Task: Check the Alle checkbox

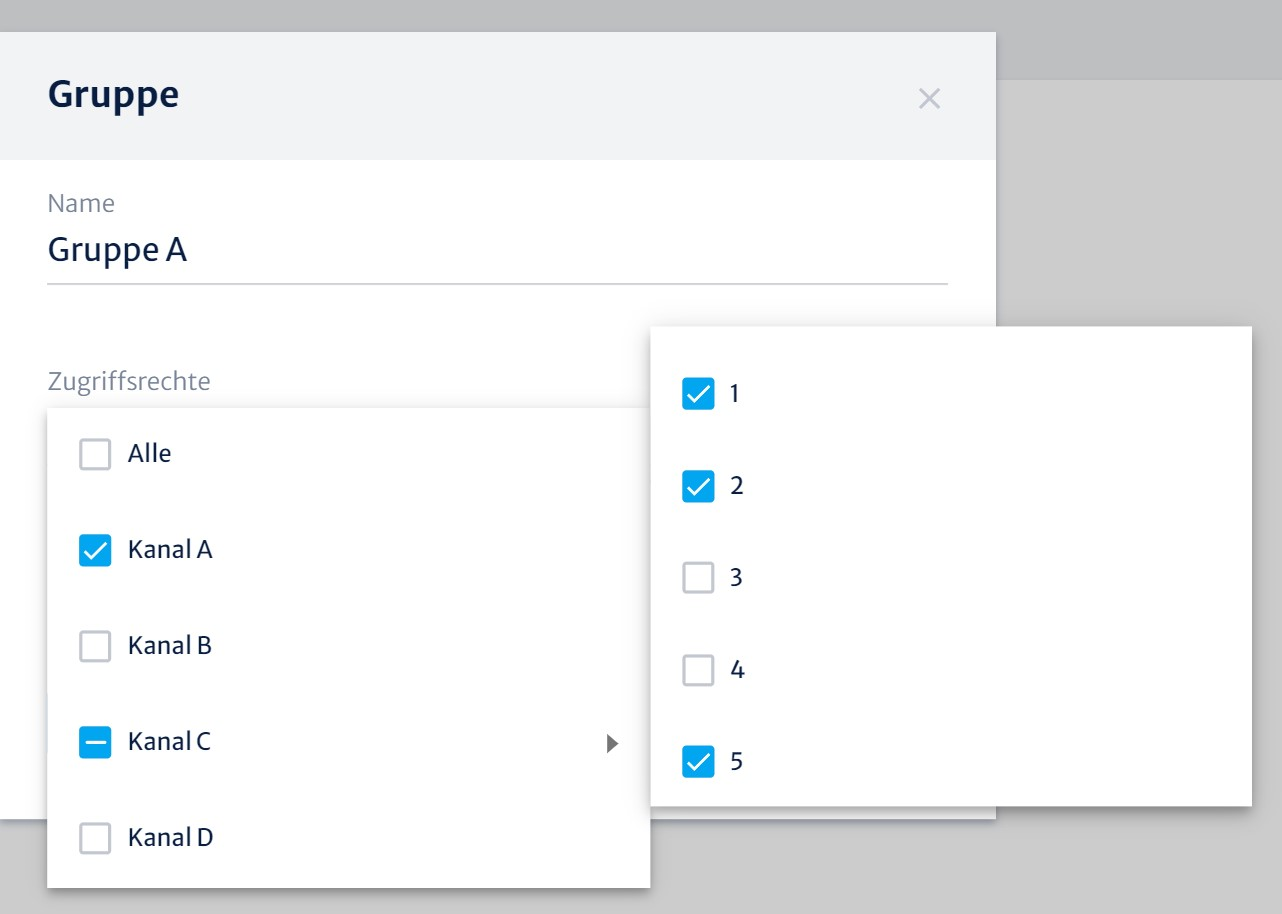Action: [95, 455]
